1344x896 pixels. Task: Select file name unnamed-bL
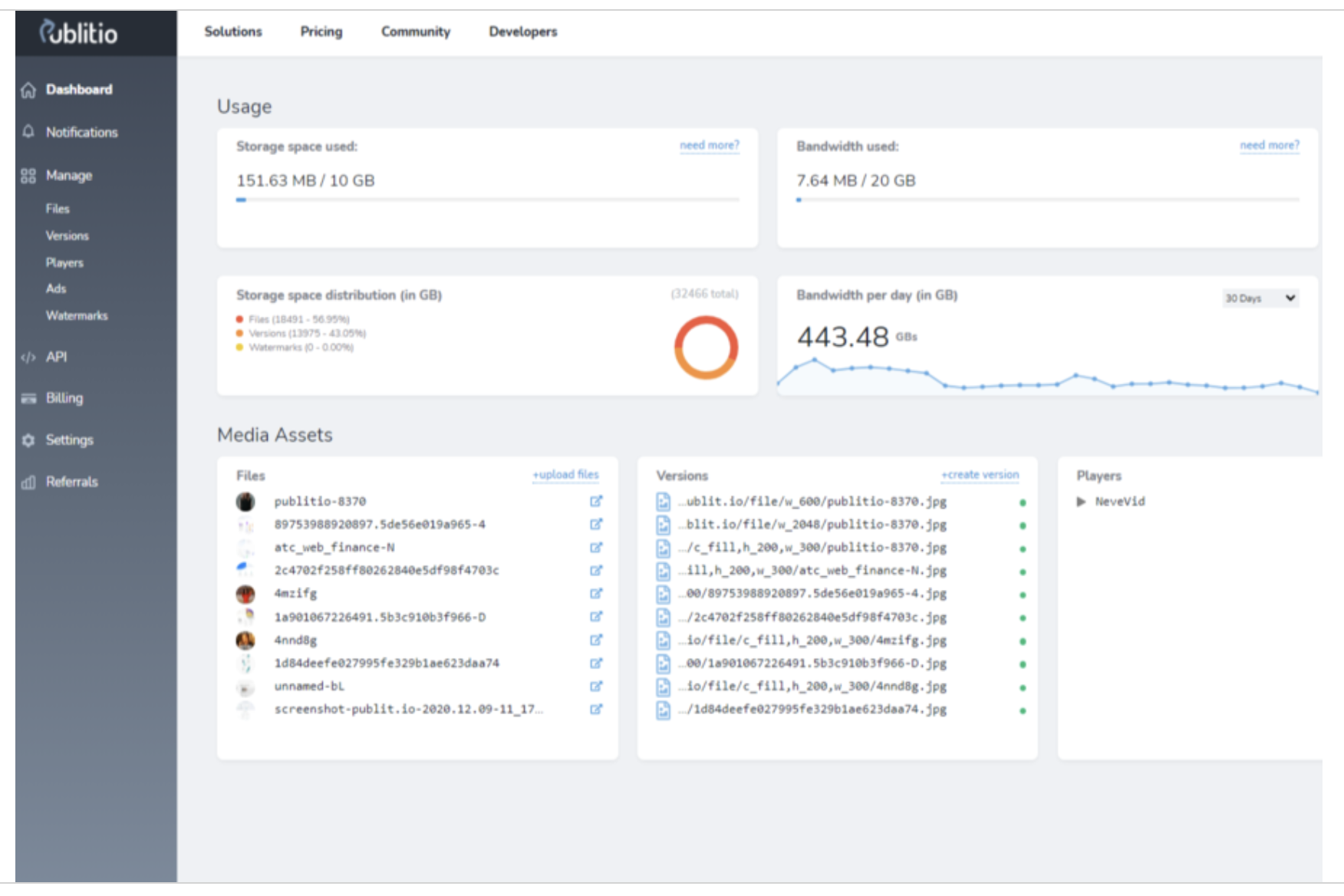309,686
